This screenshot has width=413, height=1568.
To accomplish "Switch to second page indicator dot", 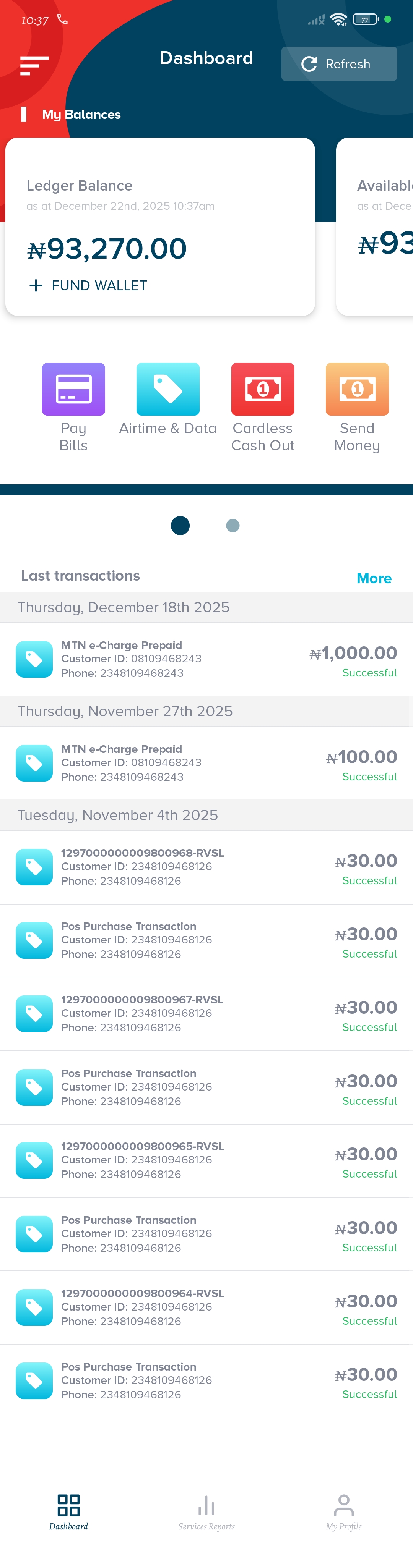I will [233, 525].
